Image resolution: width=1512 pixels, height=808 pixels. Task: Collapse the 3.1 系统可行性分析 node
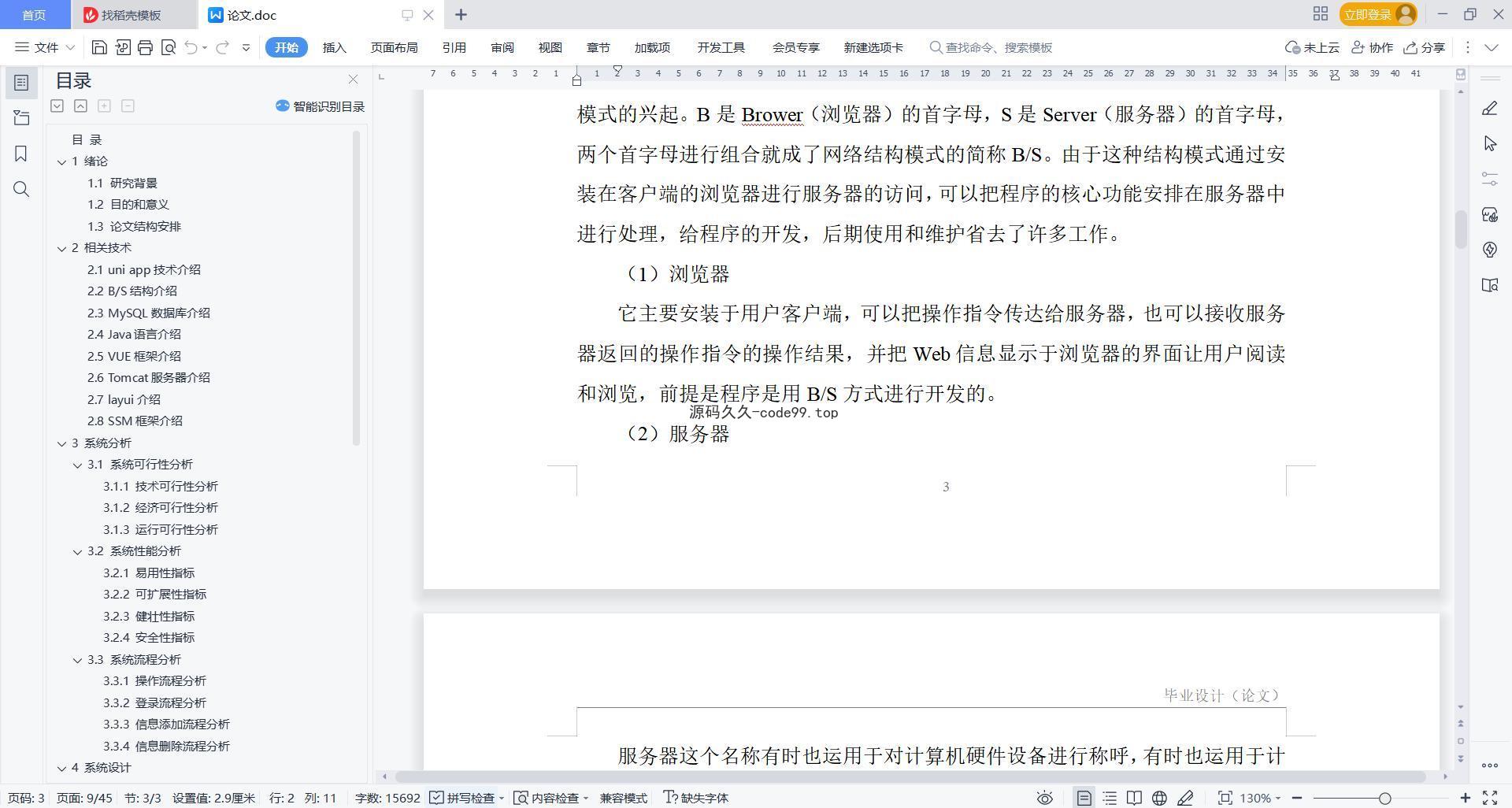[77, 465]
